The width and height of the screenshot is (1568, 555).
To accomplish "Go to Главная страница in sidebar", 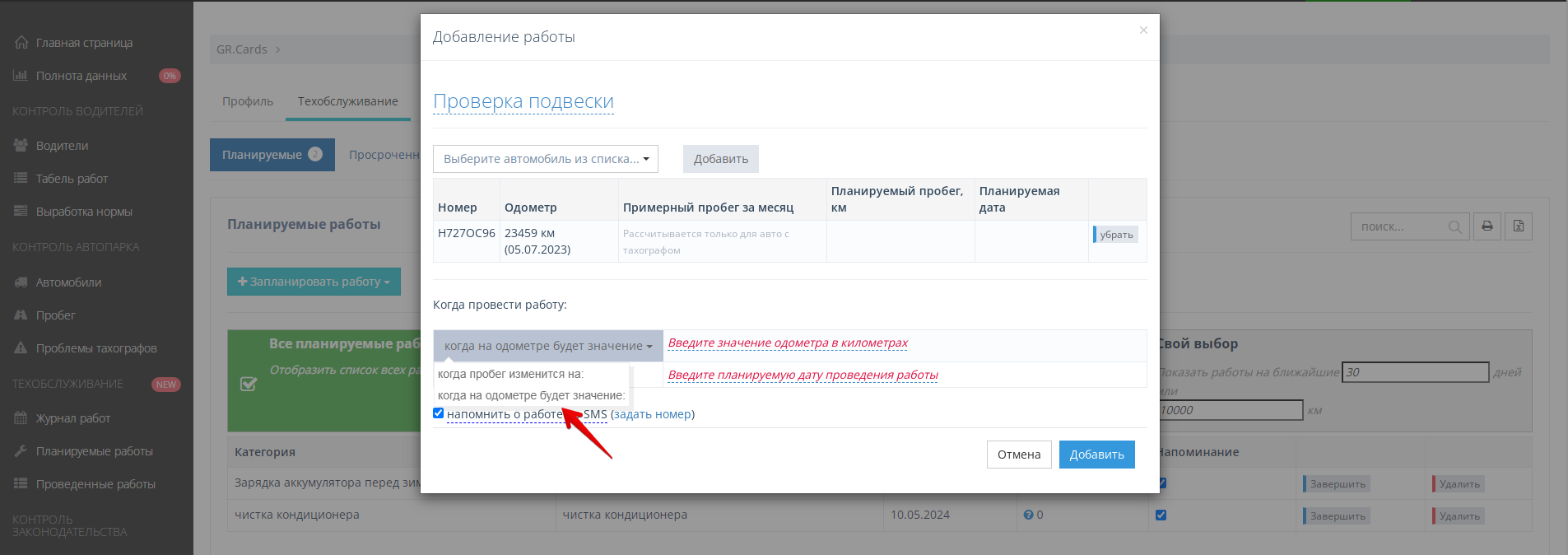I will [x=84, y=43].
